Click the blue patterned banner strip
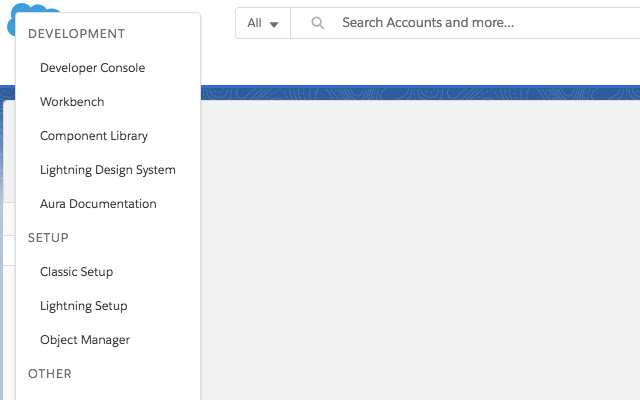The height and width of the screenshot is (400, 640). [x=420, y=92]
